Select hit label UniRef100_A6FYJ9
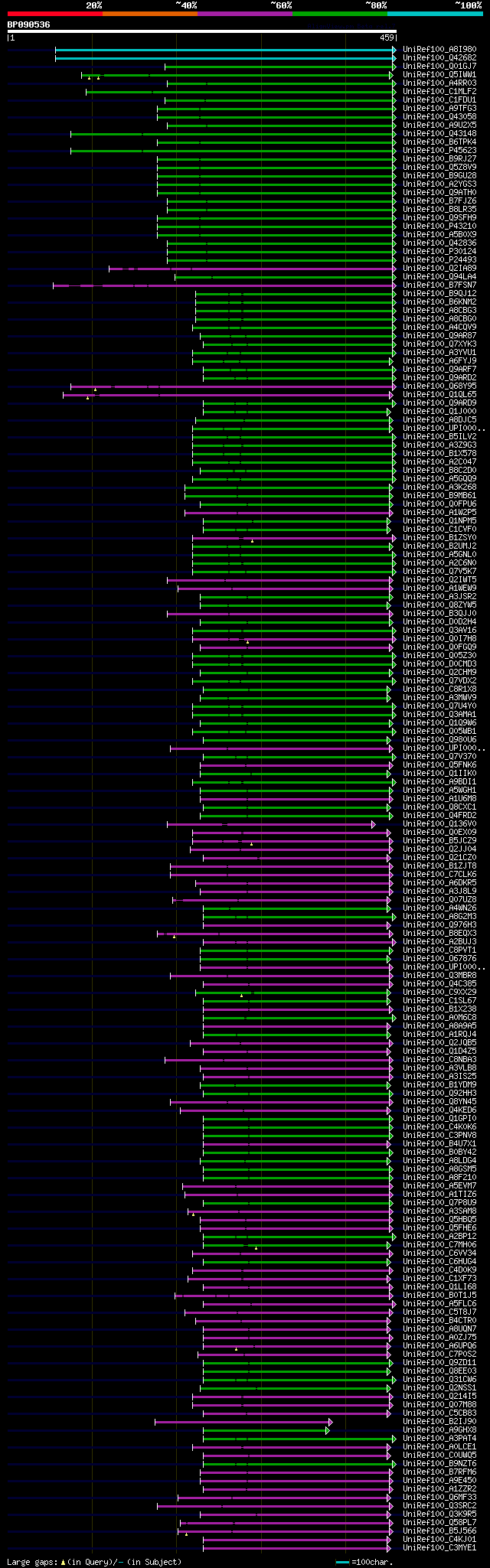 pos(439,360)
